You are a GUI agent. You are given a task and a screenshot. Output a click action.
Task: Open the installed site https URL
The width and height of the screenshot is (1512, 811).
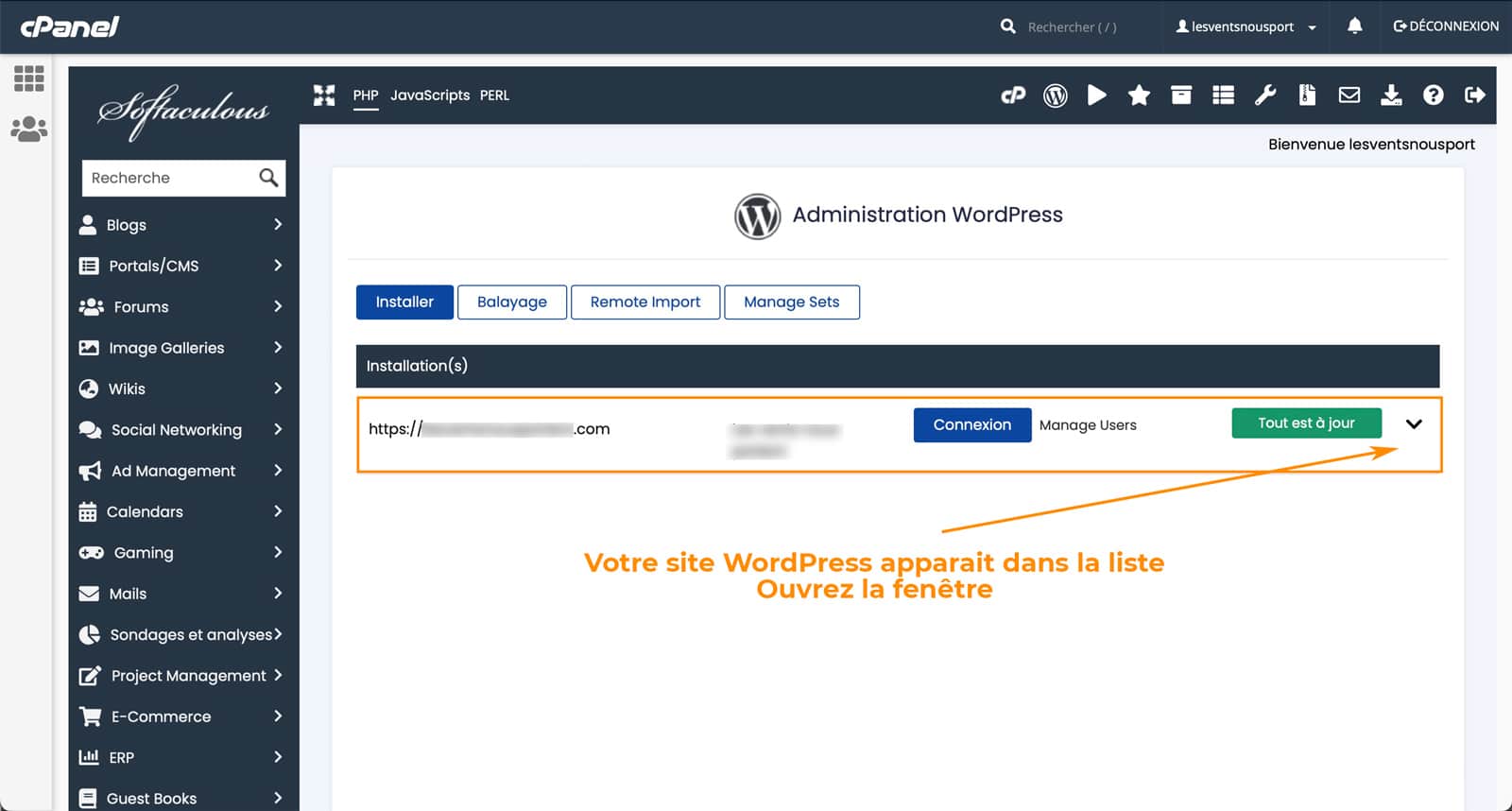point(490,429)
